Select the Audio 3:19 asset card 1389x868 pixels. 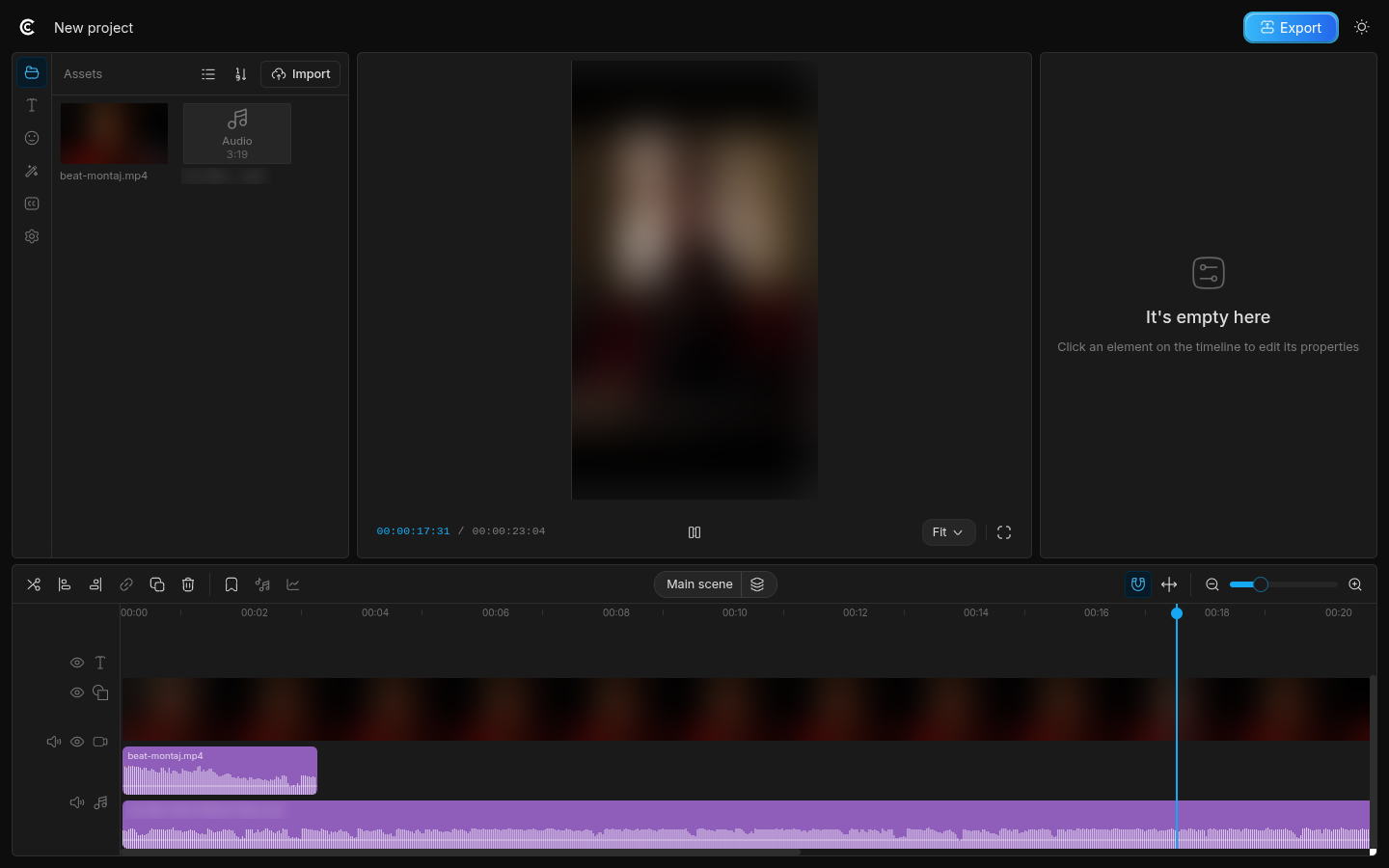237,133
